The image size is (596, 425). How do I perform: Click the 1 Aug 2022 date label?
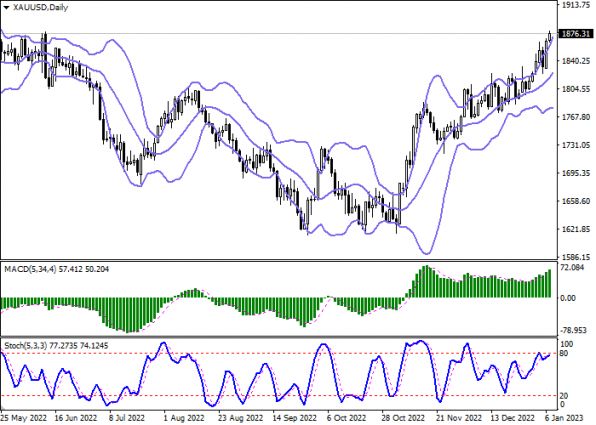(184, 418)
